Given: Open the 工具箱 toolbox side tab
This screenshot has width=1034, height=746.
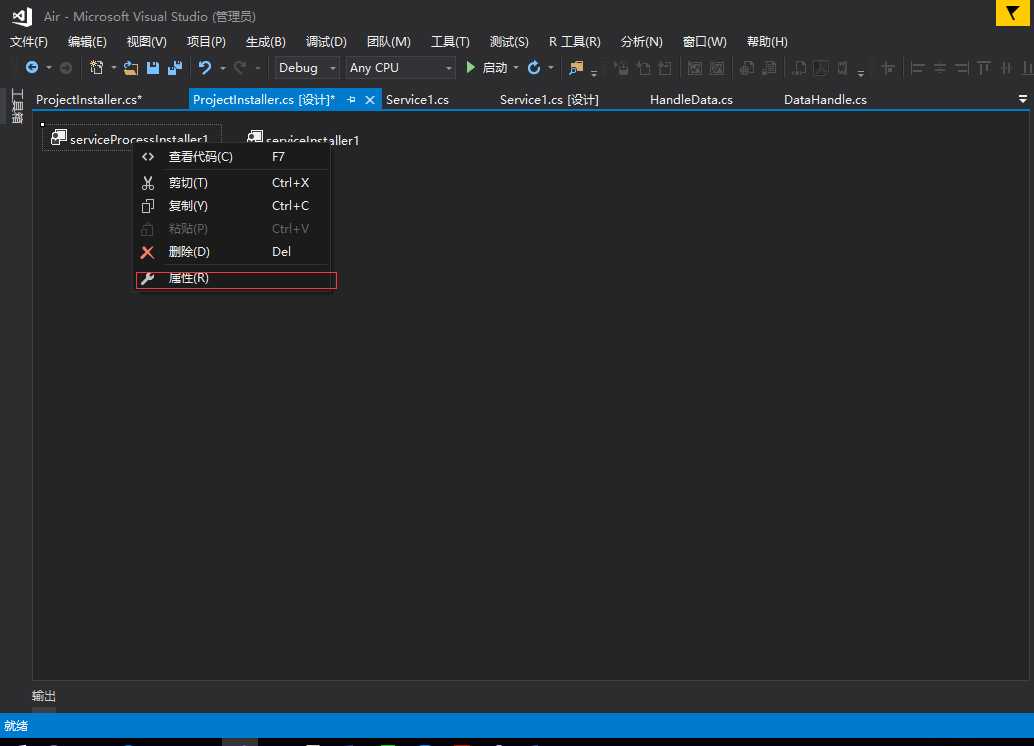Looking at the screenshot, I should pos(17,106).
